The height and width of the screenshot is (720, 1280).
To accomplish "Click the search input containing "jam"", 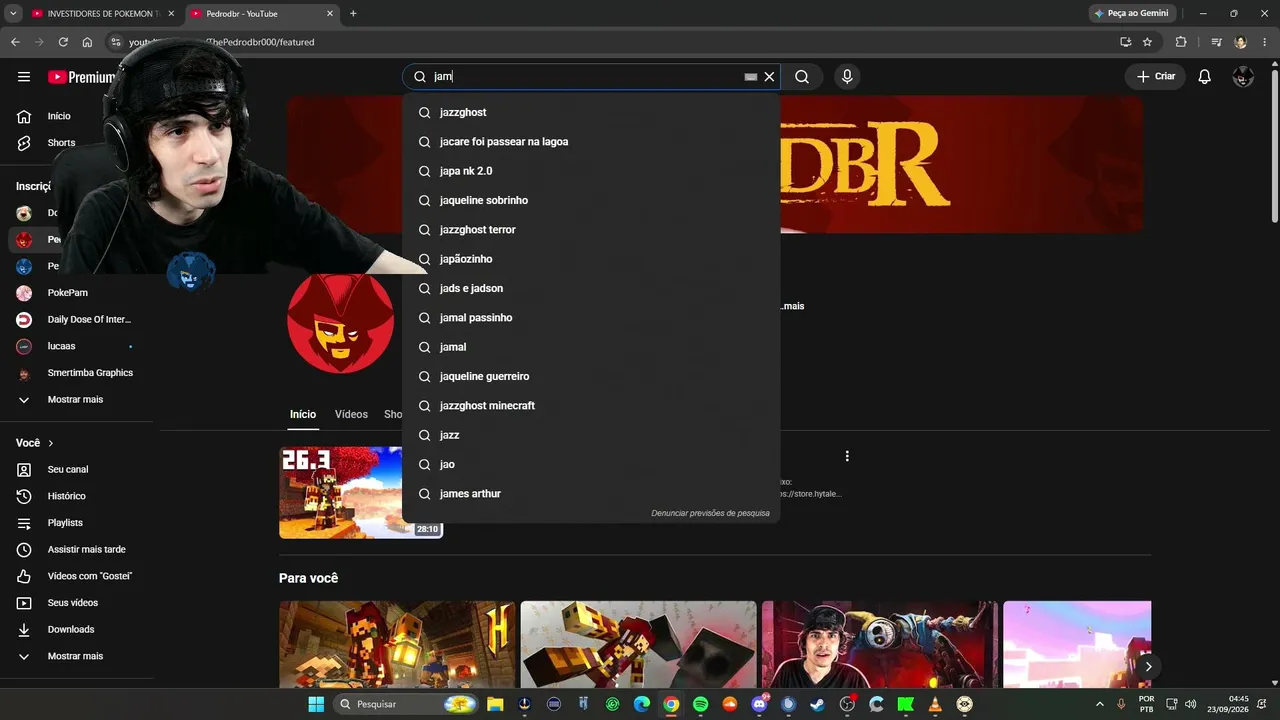I will [x=585, y=77].
